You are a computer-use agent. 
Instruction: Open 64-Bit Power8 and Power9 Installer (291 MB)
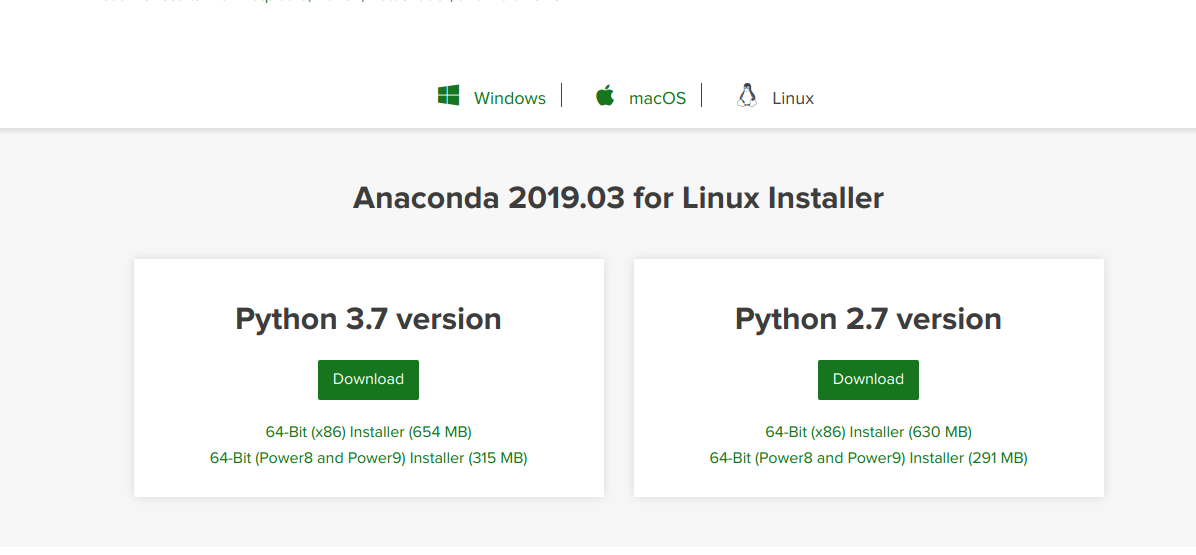coord(869,458)
